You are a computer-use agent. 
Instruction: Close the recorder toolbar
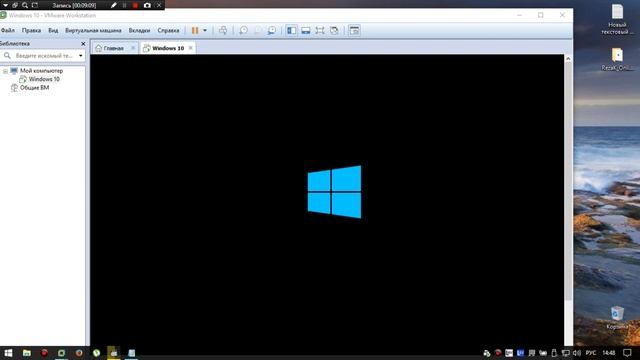point(160,5)
